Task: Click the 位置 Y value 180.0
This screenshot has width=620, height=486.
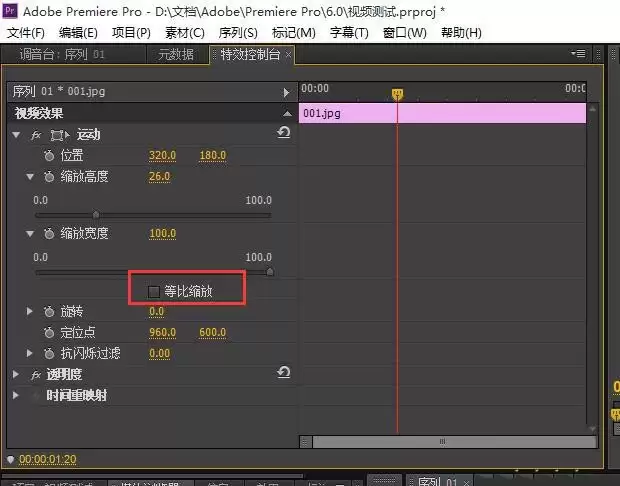Action: click(213, 155)
